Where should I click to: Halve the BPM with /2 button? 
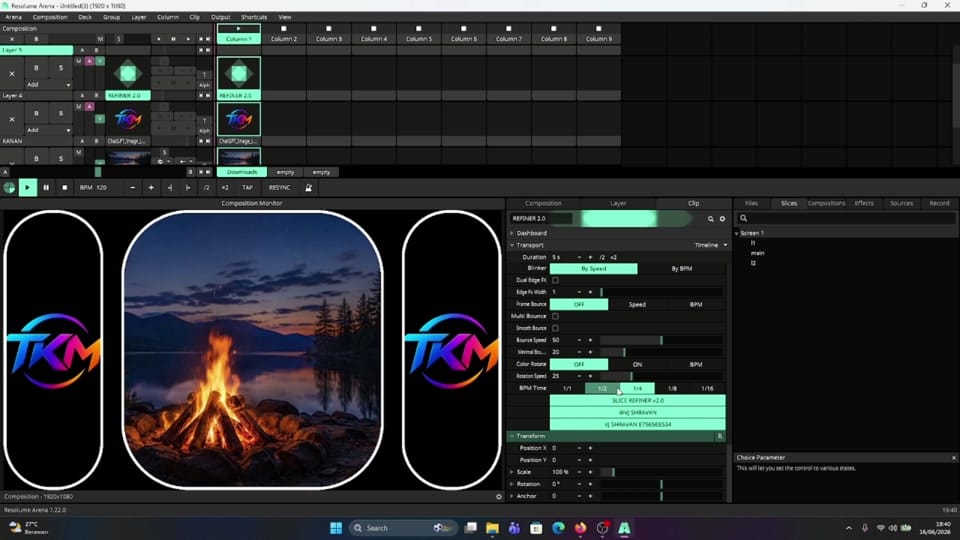pos(206,188)
